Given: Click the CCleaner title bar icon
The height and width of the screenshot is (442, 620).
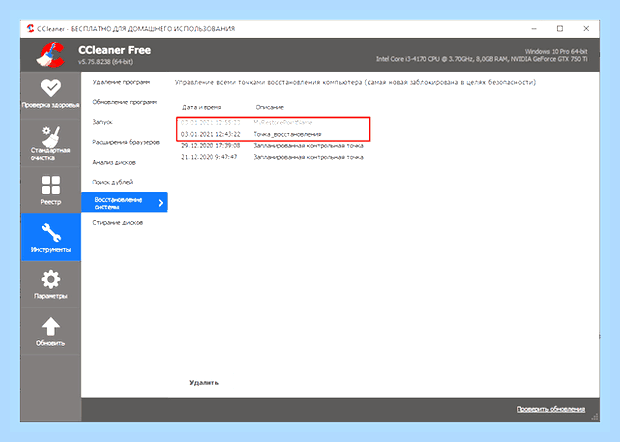Looking at the screenshot, I should 30,28.
